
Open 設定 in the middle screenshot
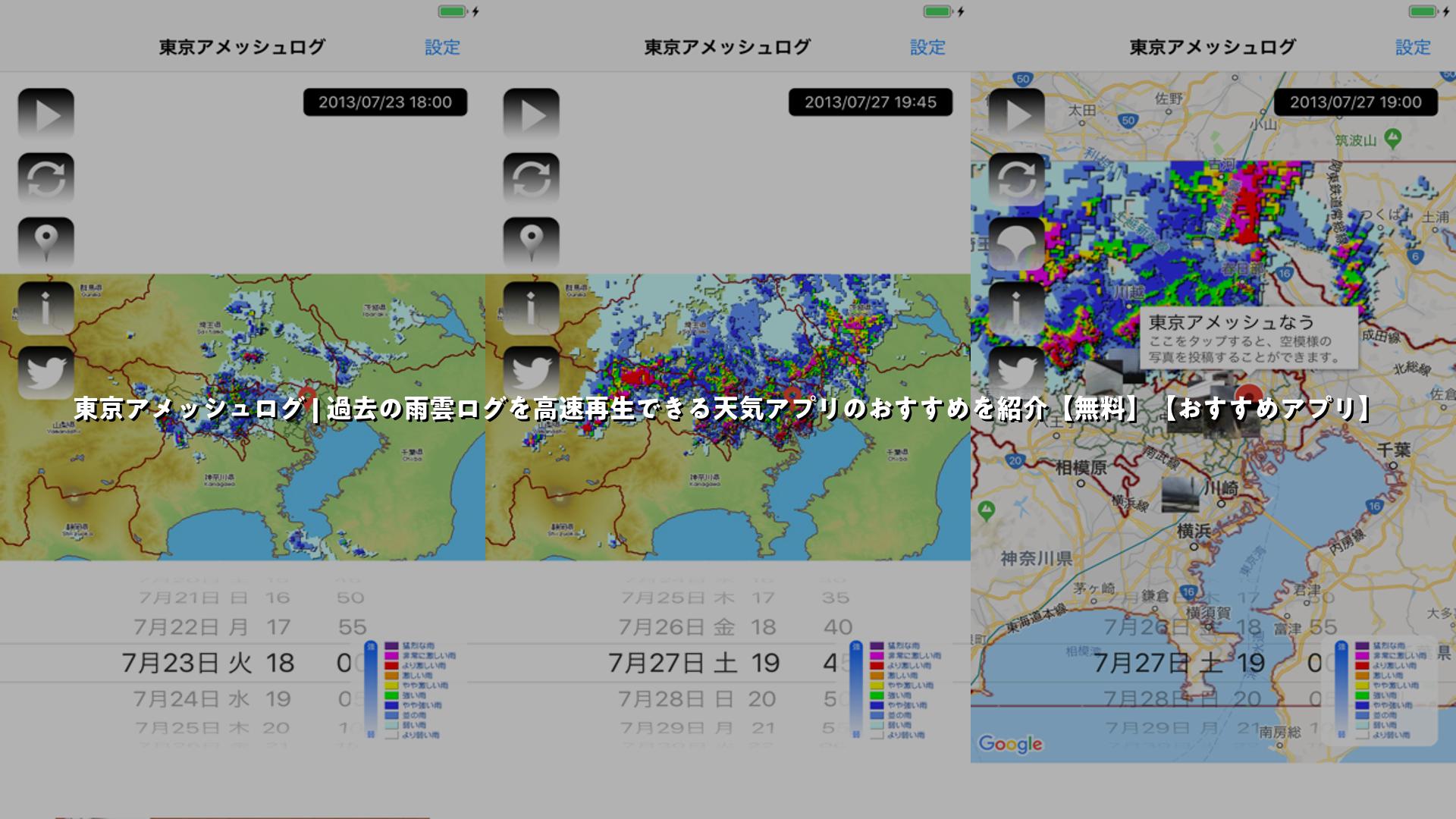coord(927,47)
